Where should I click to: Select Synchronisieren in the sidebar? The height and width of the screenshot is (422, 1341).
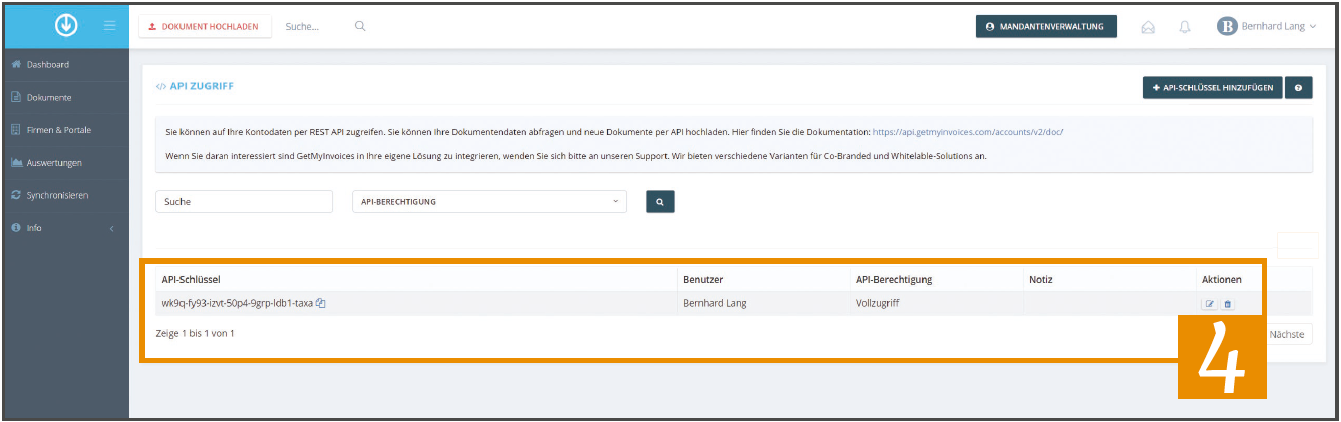click(65, 195)
